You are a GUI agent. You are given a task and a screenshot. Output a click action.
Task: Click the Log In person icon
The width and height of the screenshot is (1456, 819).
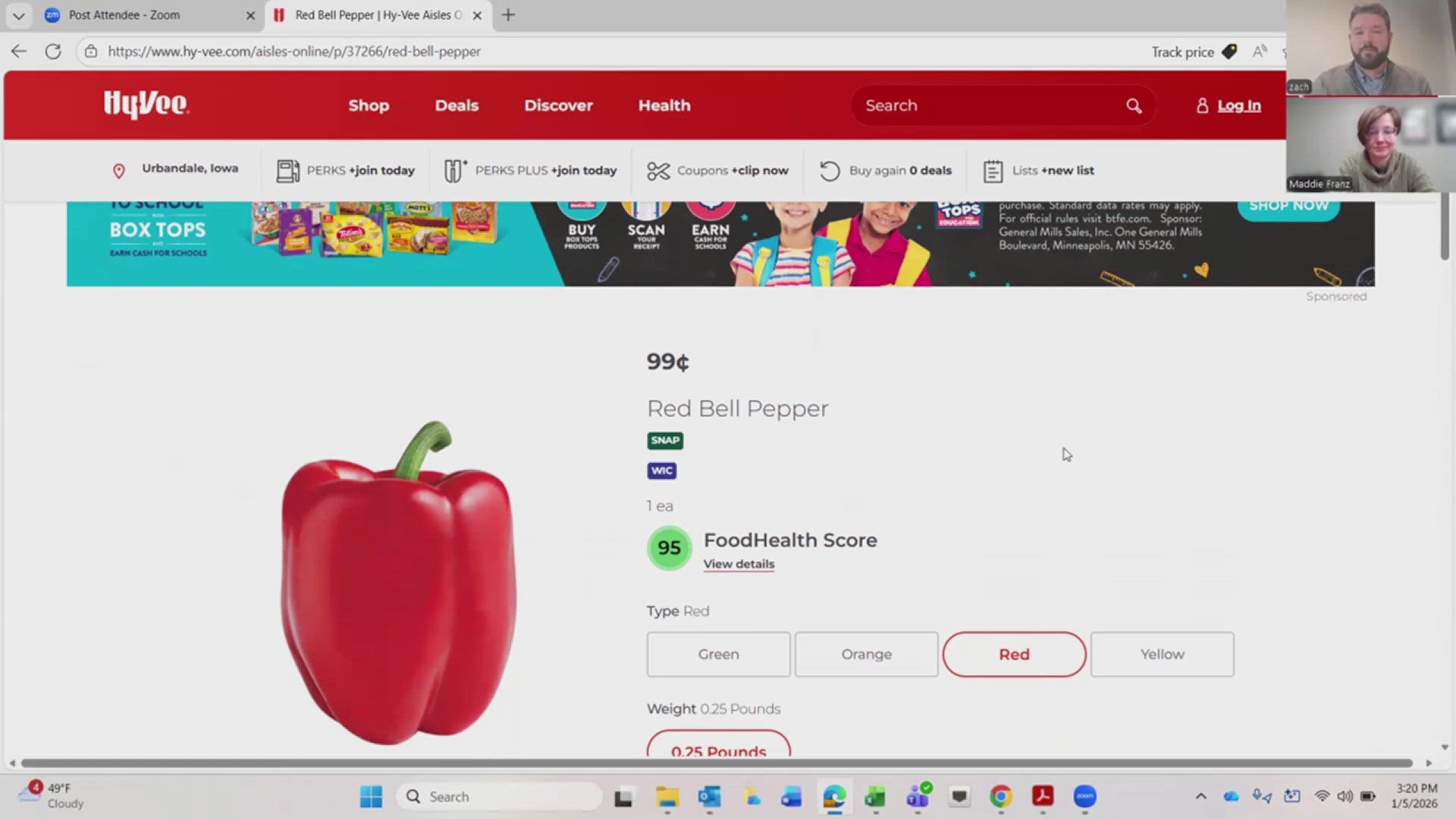coord(1203,106)
